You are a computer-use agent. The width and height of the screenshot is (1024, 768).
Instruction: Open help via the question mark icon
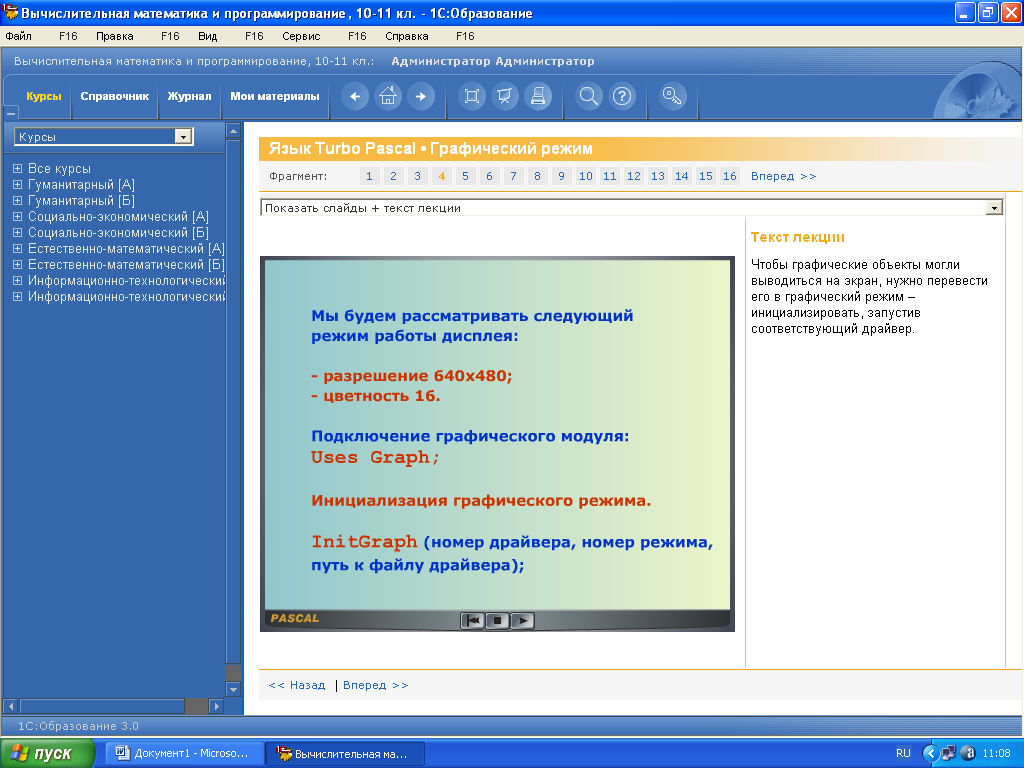tap(622, 97)
